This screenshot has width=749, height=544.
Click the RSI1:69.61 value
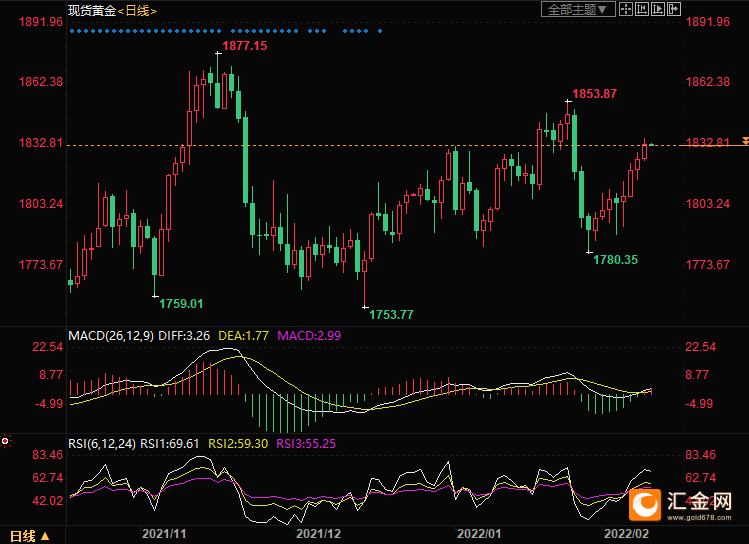(x=170, y=444)
